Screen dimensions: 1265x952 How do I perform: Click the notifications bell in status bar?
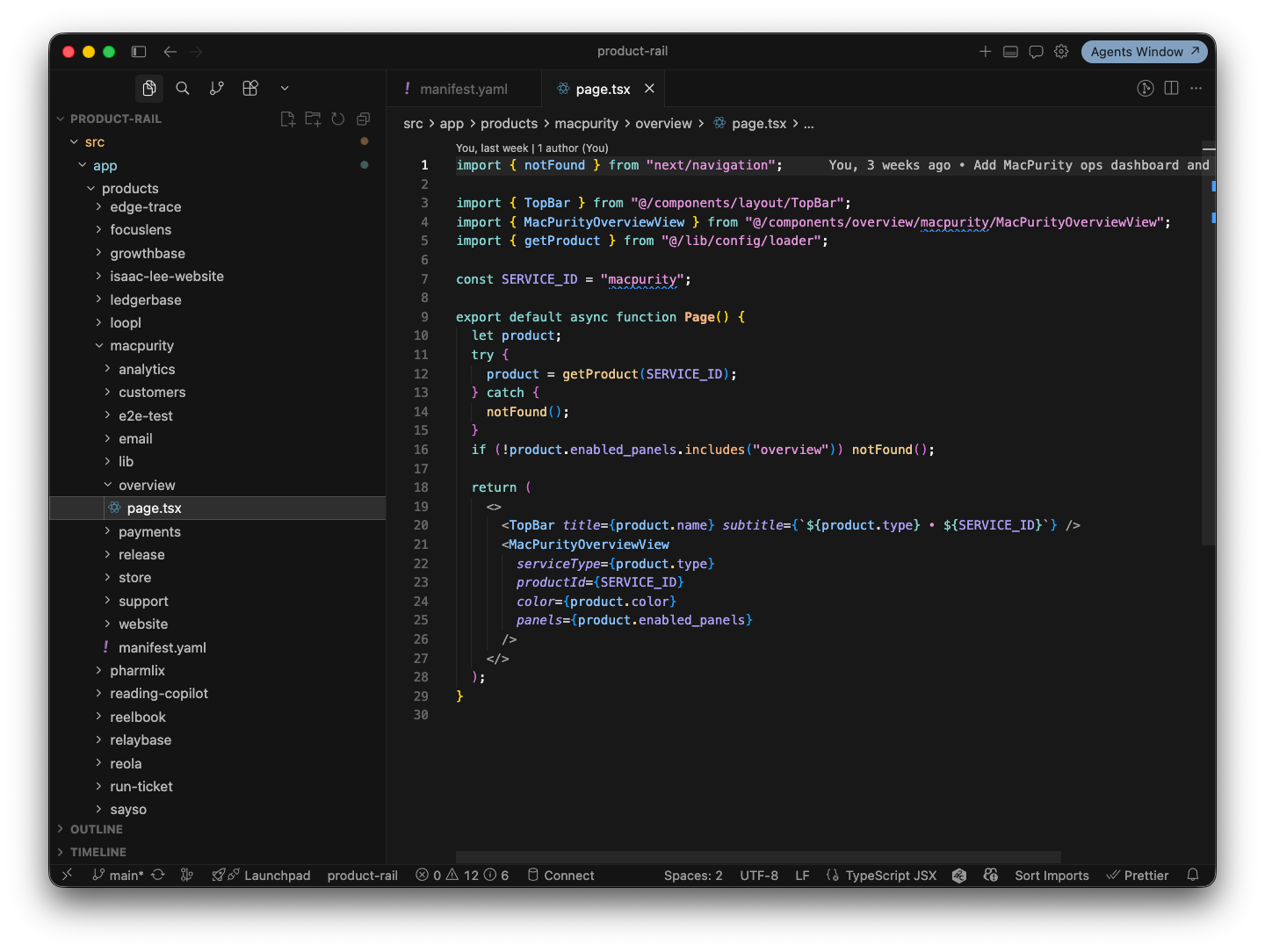[x=1193, y=875]
